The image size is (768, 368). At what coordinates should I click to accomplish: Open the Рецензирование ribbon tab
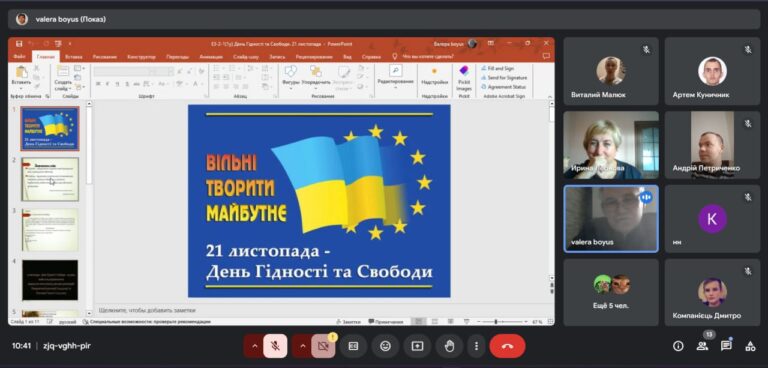314,57
